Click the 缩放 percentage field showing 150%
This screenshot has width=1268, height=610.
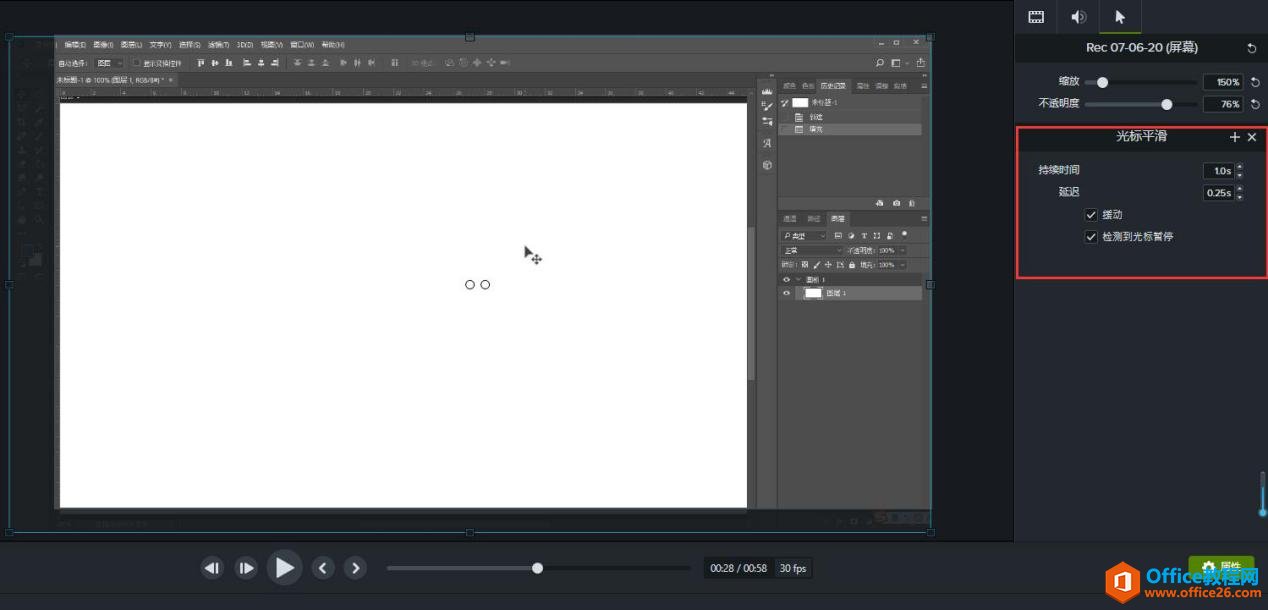[1221, 82]
